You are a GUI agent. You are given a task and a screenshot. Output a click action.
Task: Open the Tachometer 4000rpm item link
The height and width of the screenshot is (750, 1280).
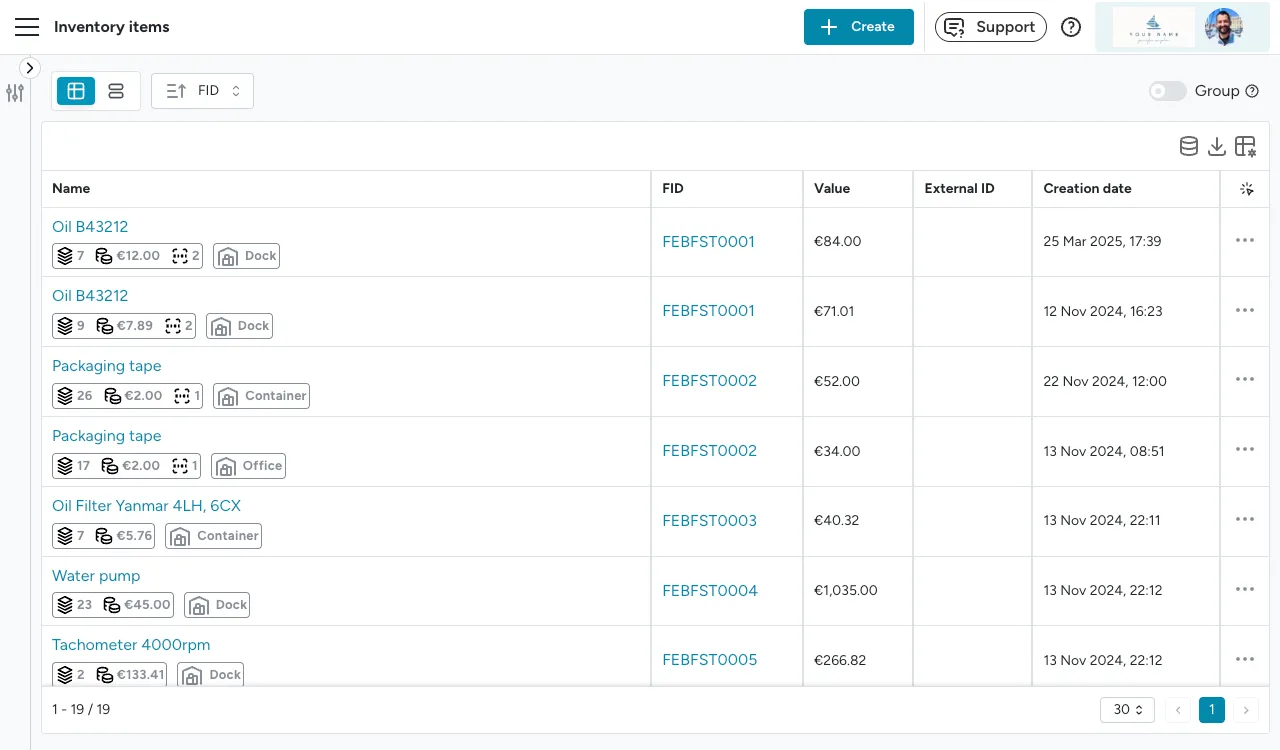click(x=131, y=645)
